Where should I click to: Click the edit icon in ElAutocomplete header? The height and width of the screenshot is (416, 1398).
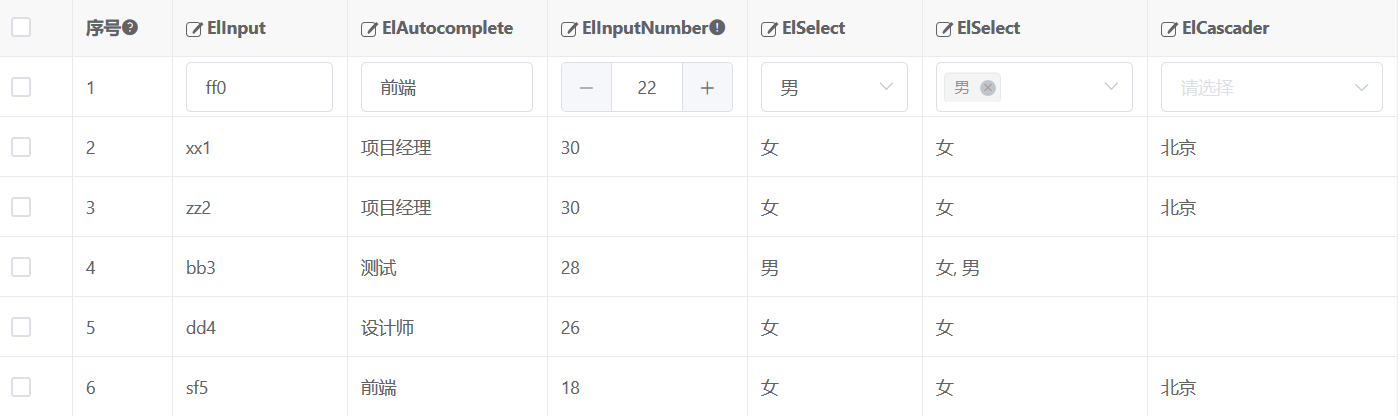click(369, 29)
